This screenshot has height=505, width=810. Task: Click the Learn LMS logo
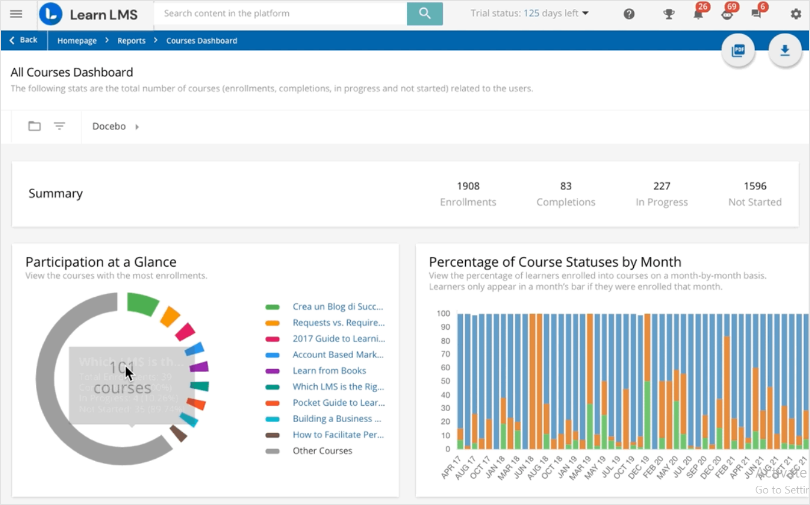pyautogui.click(x=89, y=14)
